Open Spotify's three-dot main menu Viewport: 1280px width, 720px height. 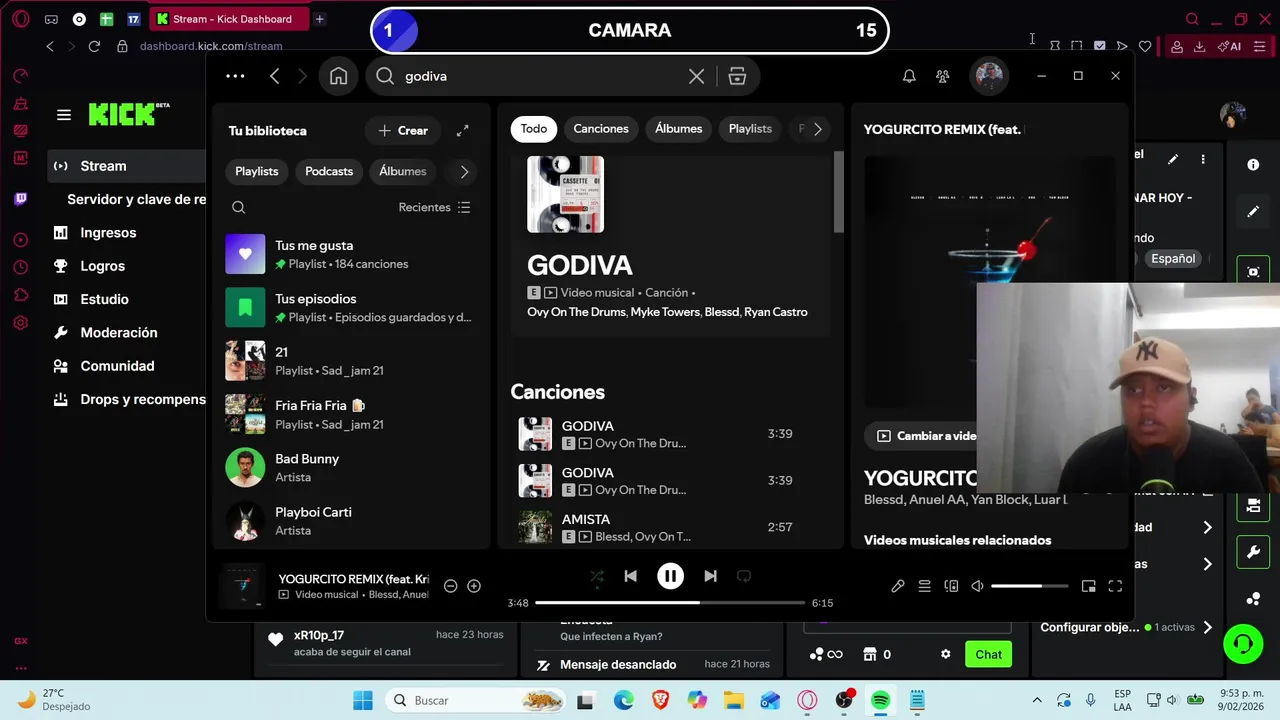235,76
